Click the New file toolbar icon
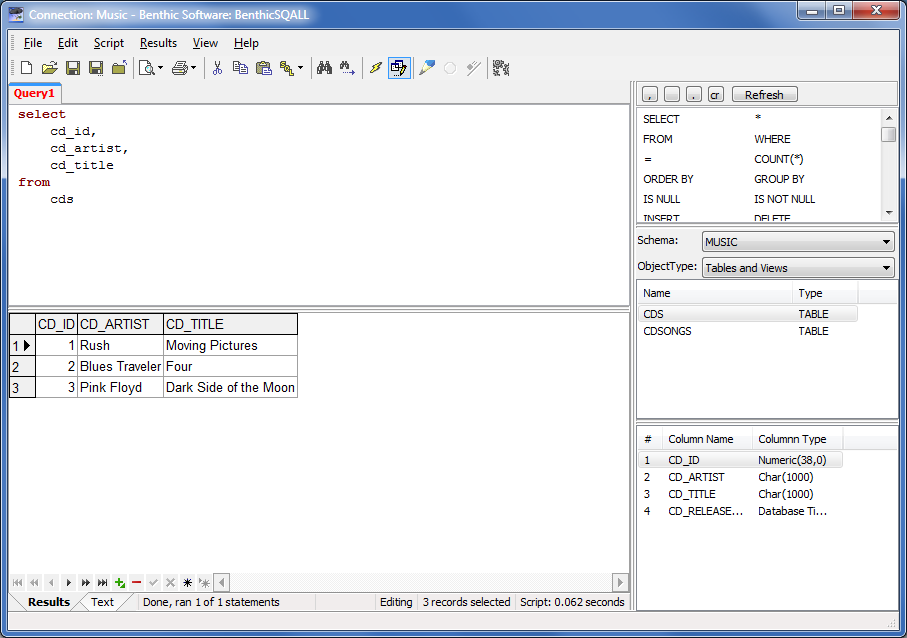The image size is (907, 638). click(26, 68)
